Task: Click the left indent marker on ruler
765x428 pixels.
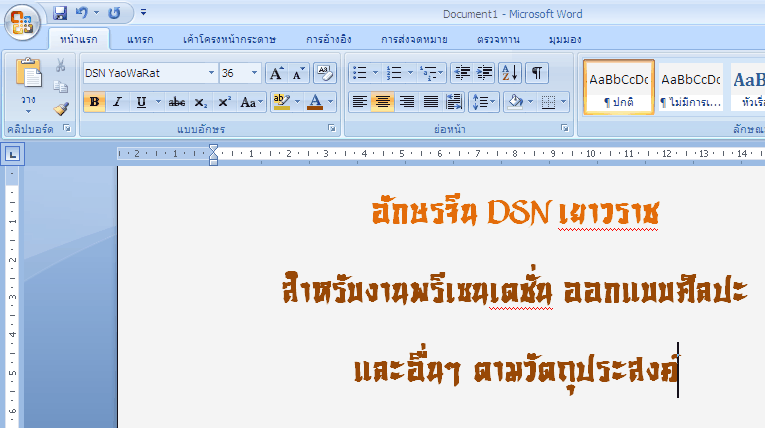Action: tap(213, 161)
